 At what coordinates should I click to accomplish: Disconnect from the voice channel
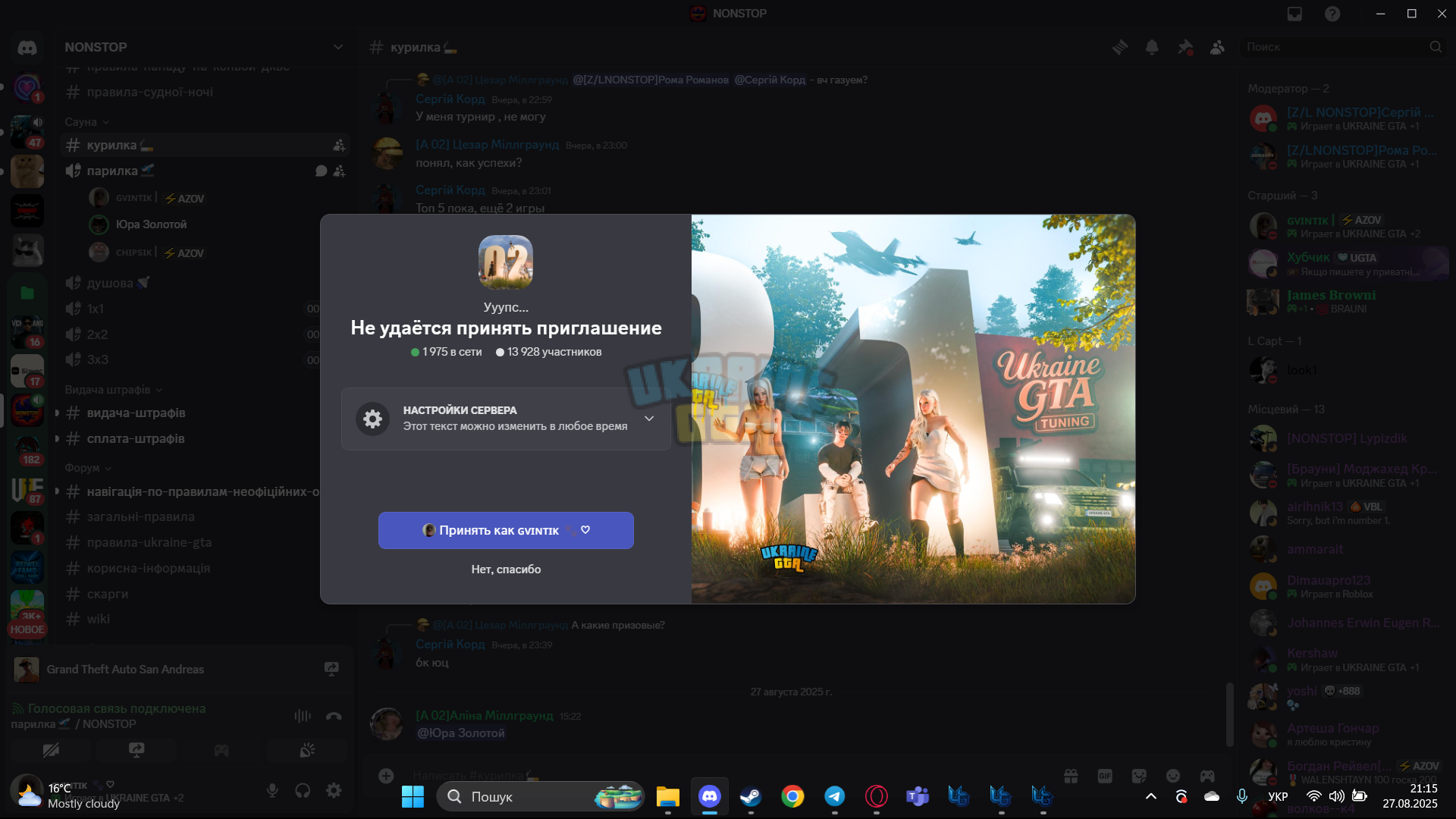coord(334,716)
